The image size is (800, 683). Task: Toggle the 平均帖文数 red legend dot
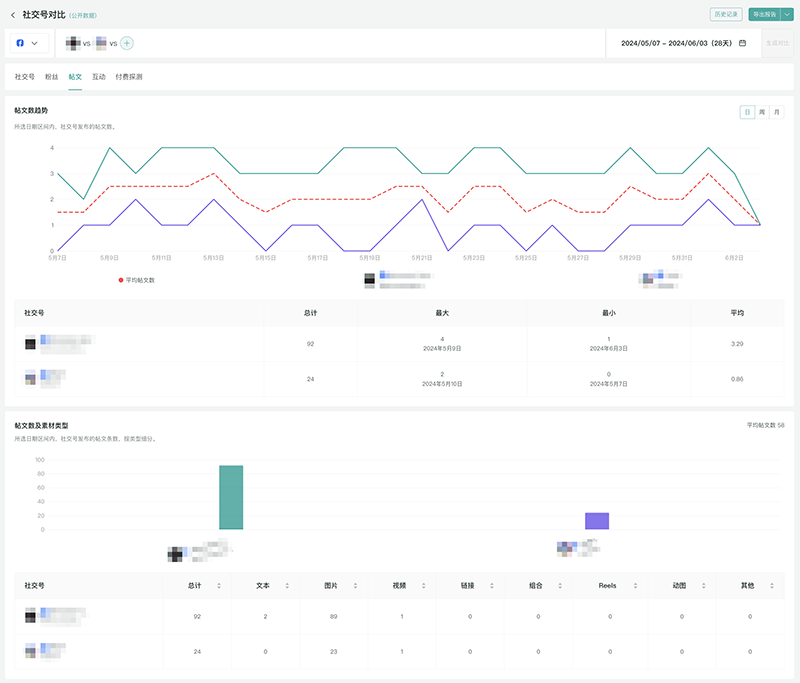(121, 280)
